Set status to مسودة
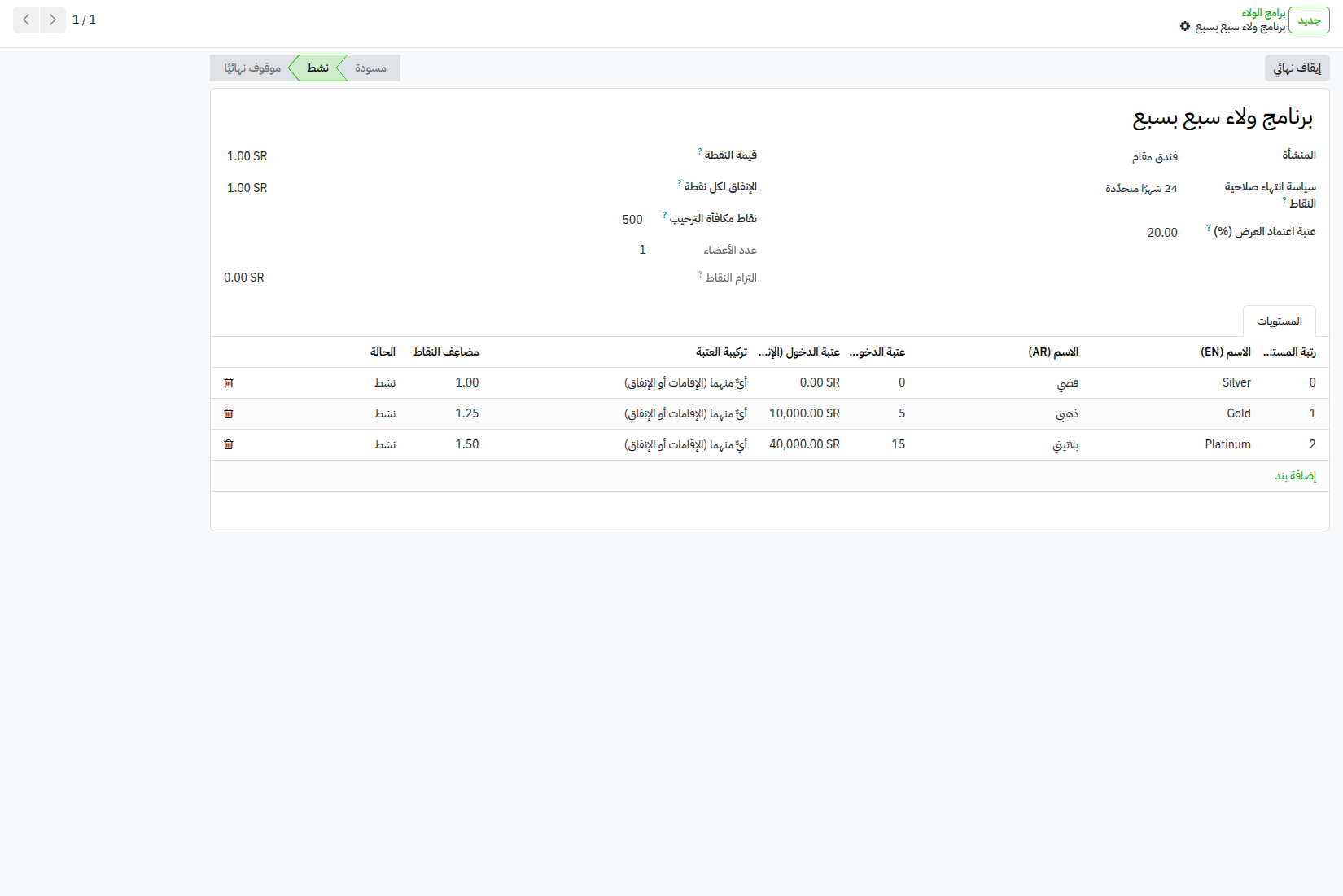1343x896 pixels. tap(371, 68)
